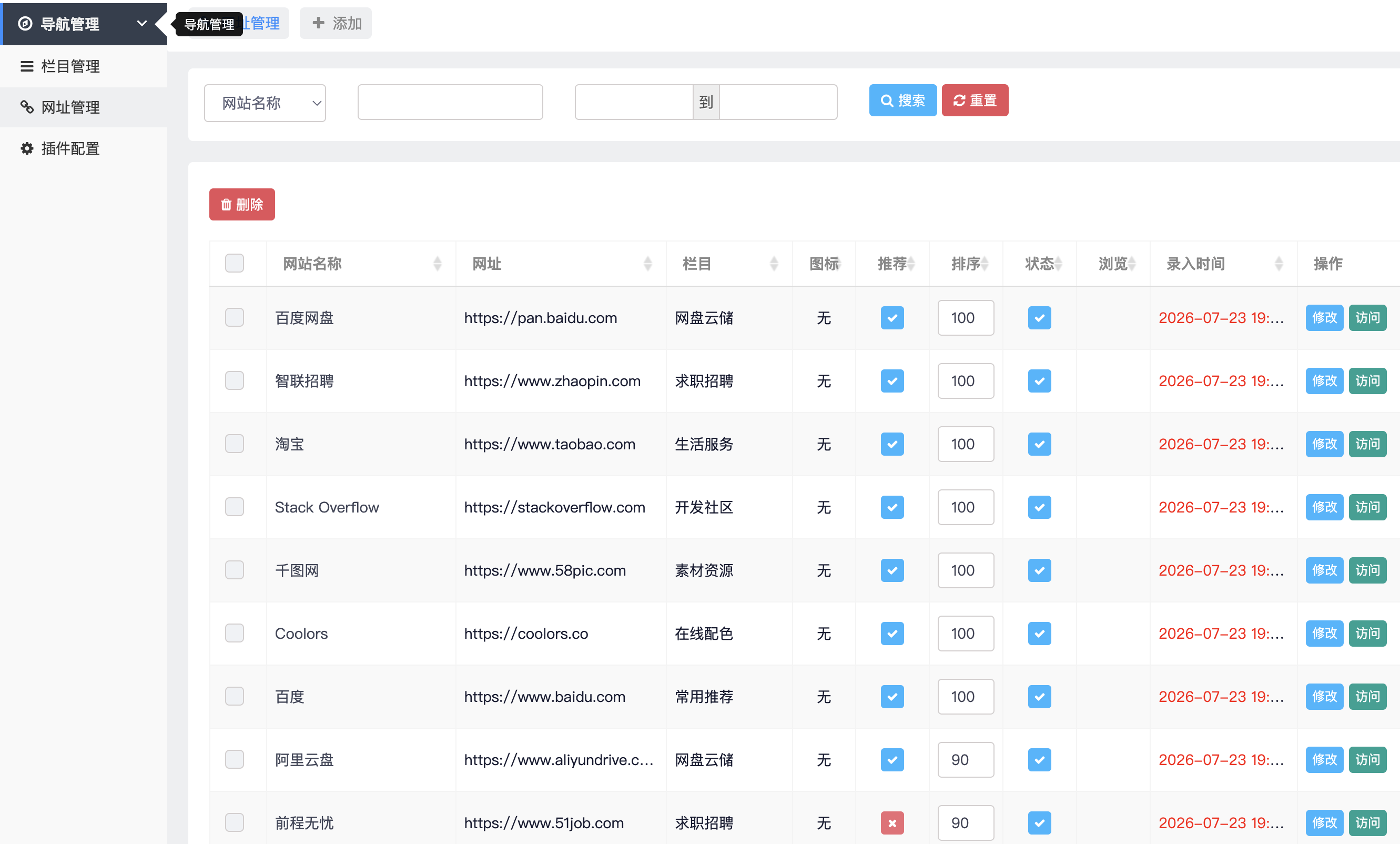This screenshot has height=844, width=1400.
Task: Click the sort arrows in 栏目 column header
Action: (x=773, y=264)
